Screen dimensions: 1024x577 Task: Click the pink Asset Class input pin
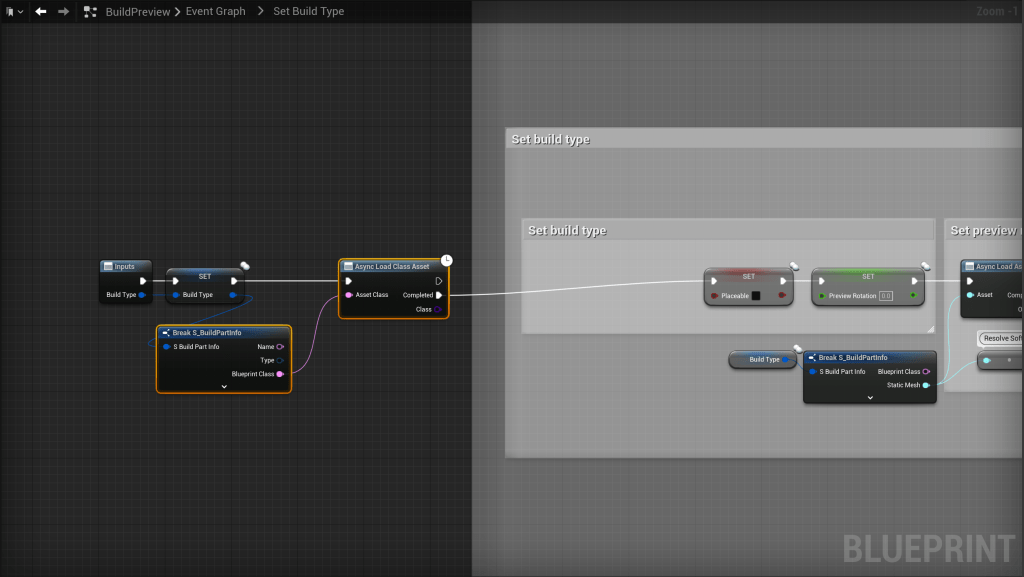(349, 295)
